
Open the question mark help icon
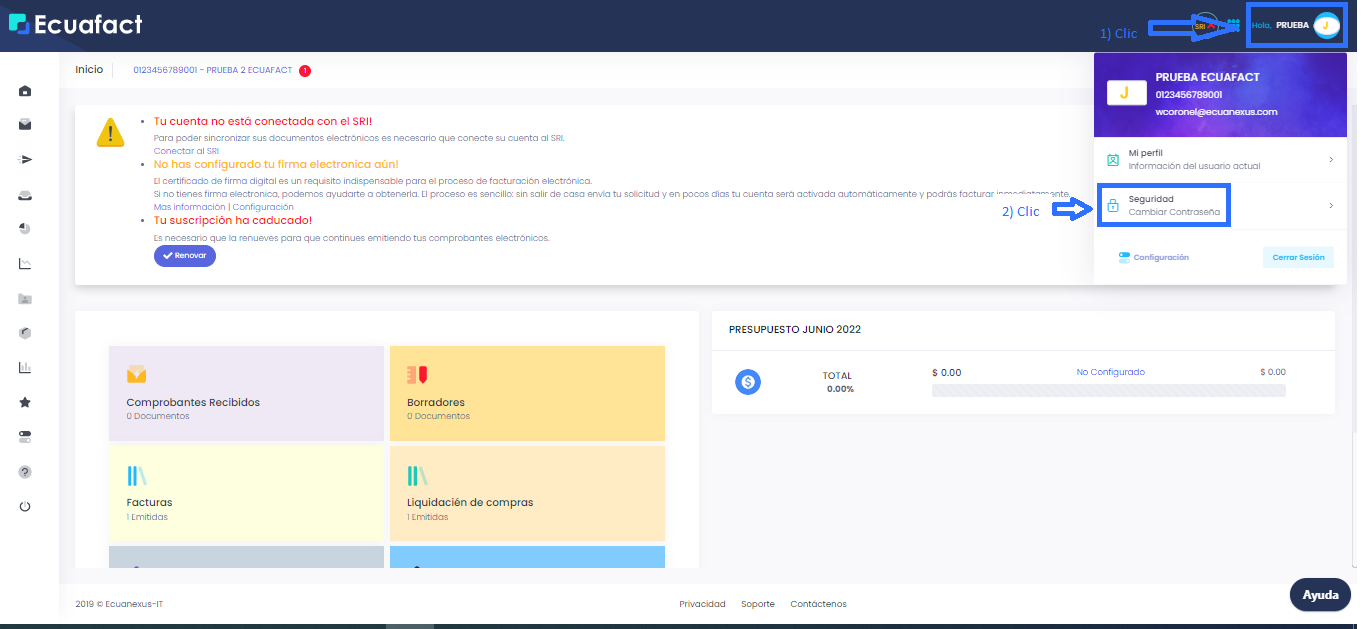pyautogui.click(x=25, y=472)
